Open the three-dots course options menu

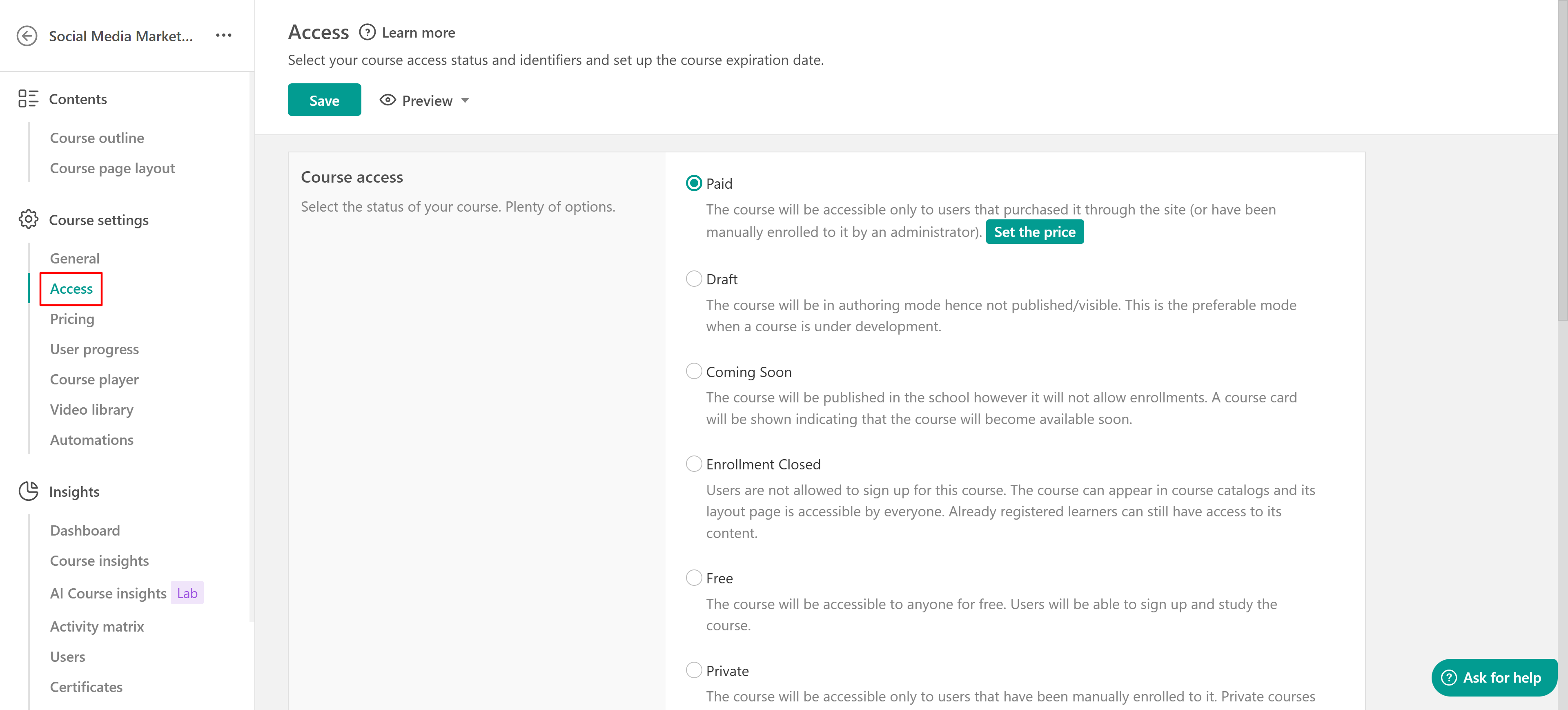223,35
